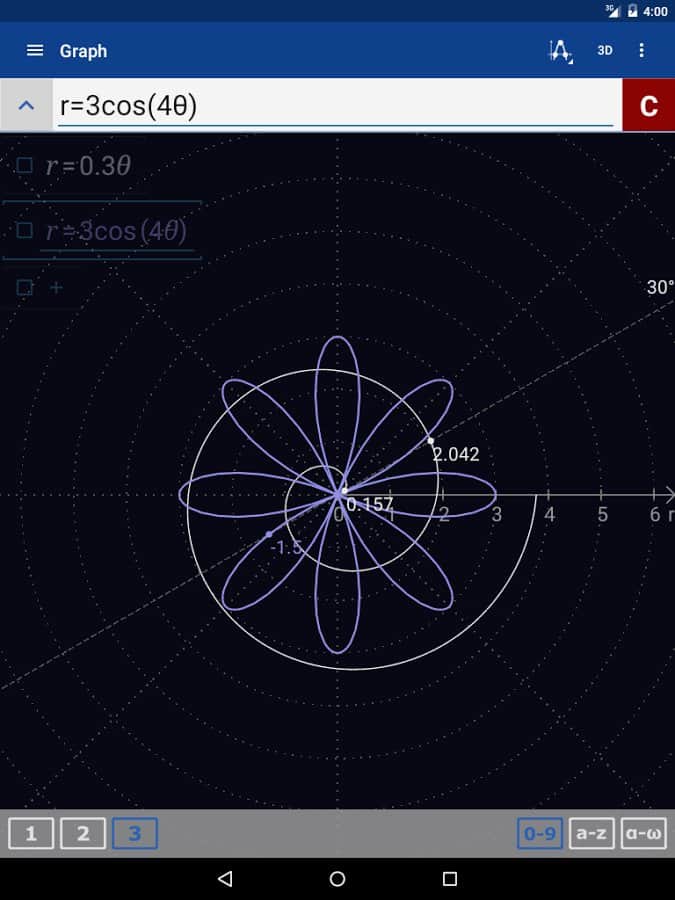Open the hamburger navigation menu
675x900 pixels.
[35, 51]
